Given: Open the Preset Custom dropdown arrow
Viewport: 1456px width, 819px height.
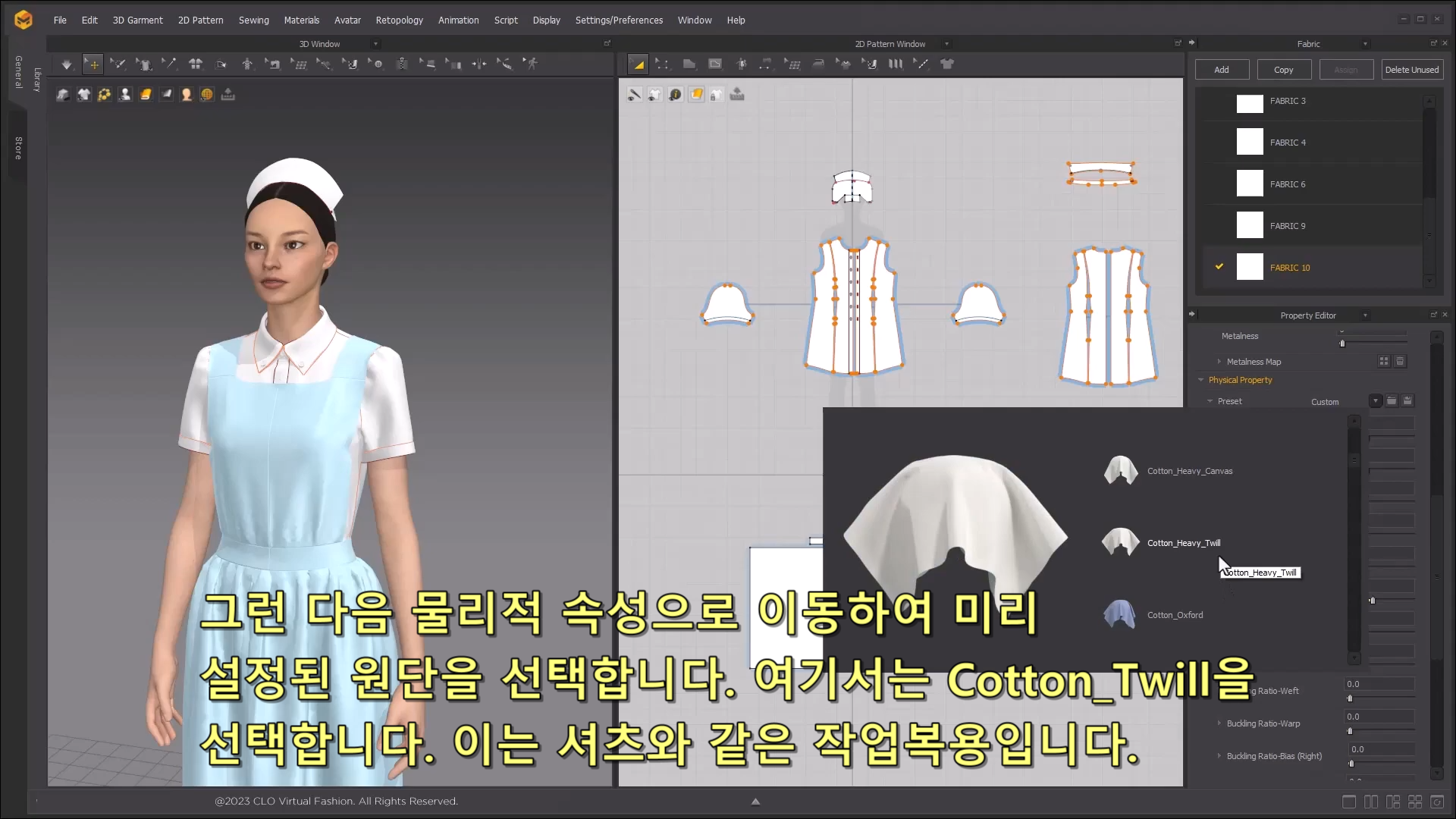Looking at the screenshot, I should point(1376,401).
